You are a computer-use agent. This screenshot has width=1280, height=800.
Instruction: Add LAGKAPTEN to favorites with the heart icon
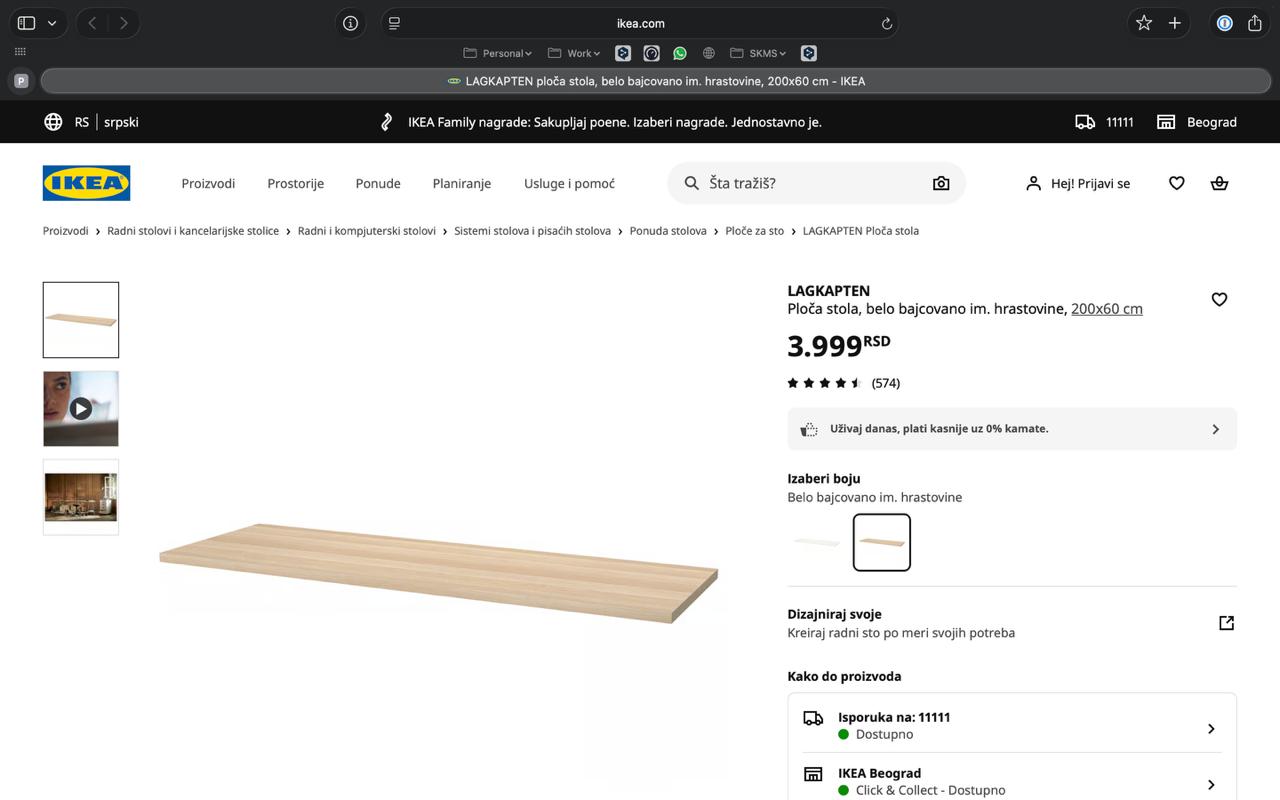1219,299
